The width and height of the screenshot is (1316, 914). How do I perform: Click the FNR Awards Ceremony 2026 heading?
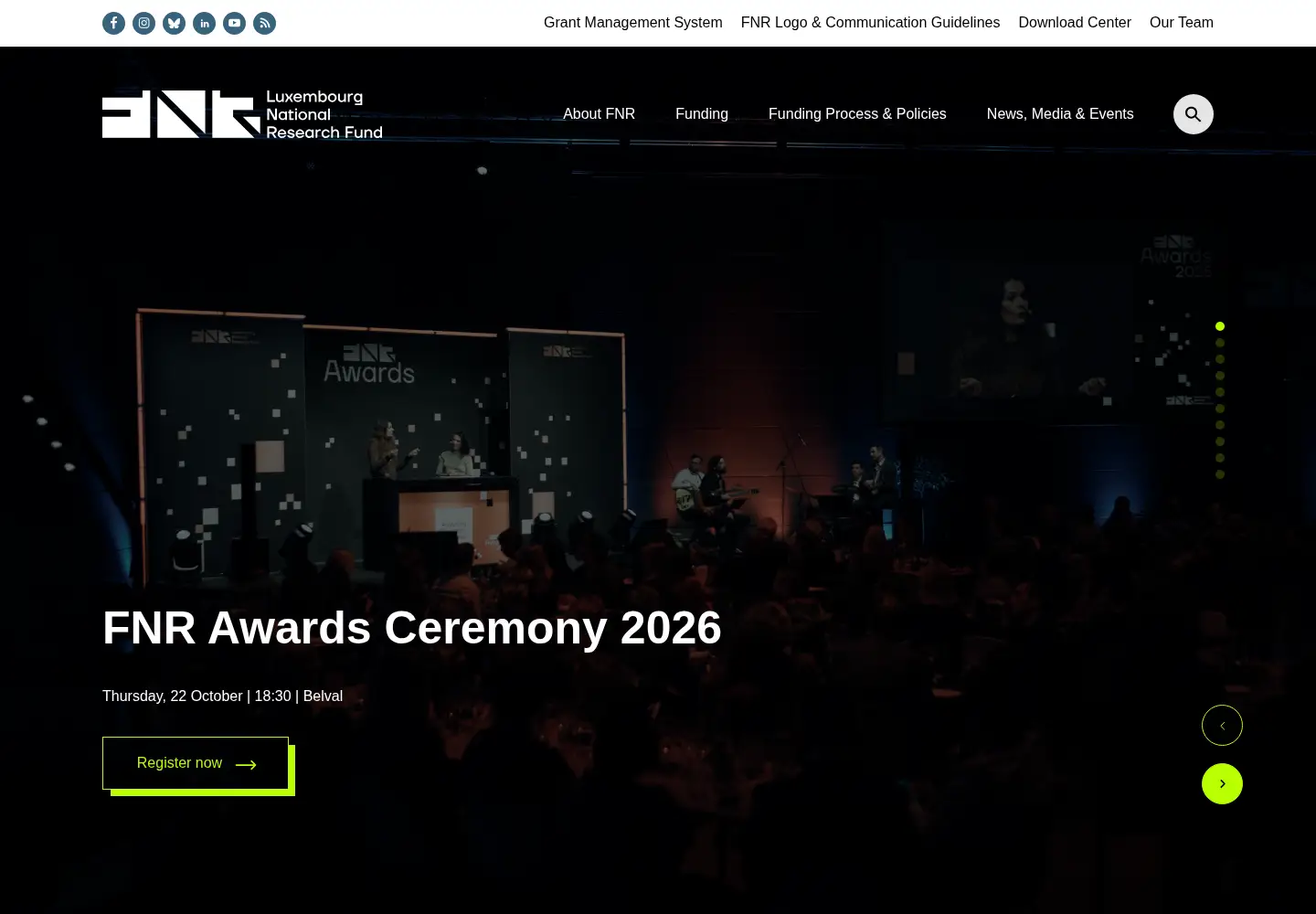coord(412,628)
